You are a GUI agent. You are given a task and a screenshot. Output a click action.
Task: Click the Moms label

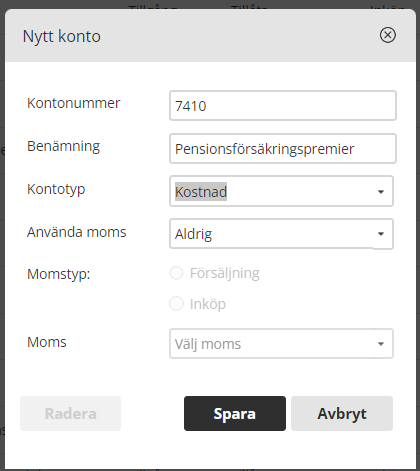pyautogui.click(x=47, y=342)
